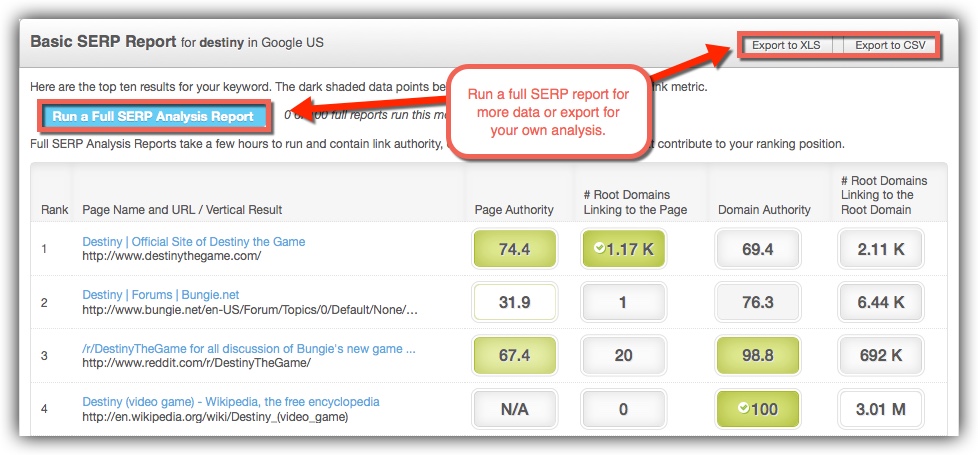The height and width of the screenshot is (455, 978).
Task: Select bungie.net forum URL text
Action: (250, 310)
